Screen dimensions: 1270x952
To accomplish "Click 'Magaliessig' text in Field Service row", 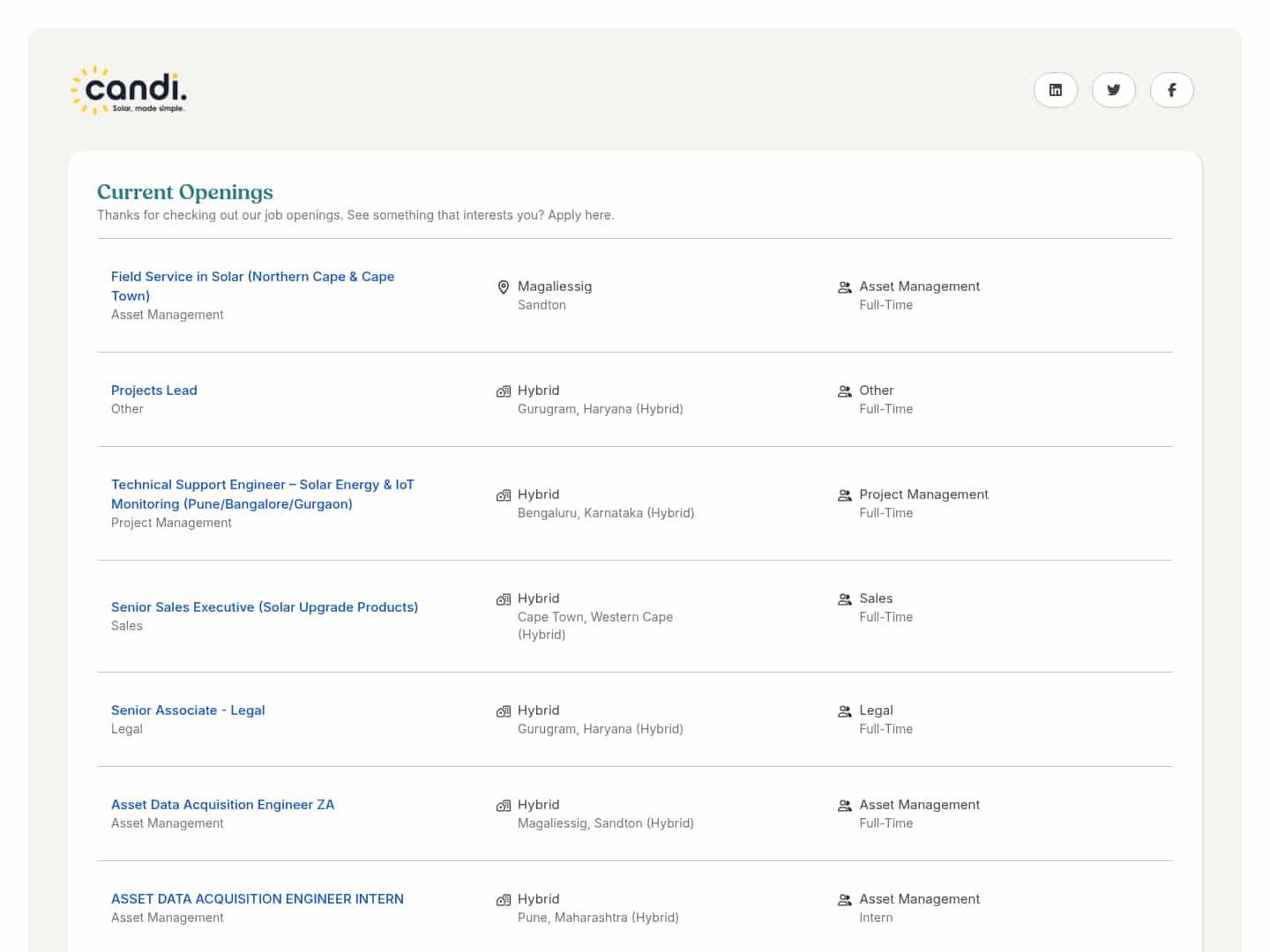I will (x=555, y=286).
